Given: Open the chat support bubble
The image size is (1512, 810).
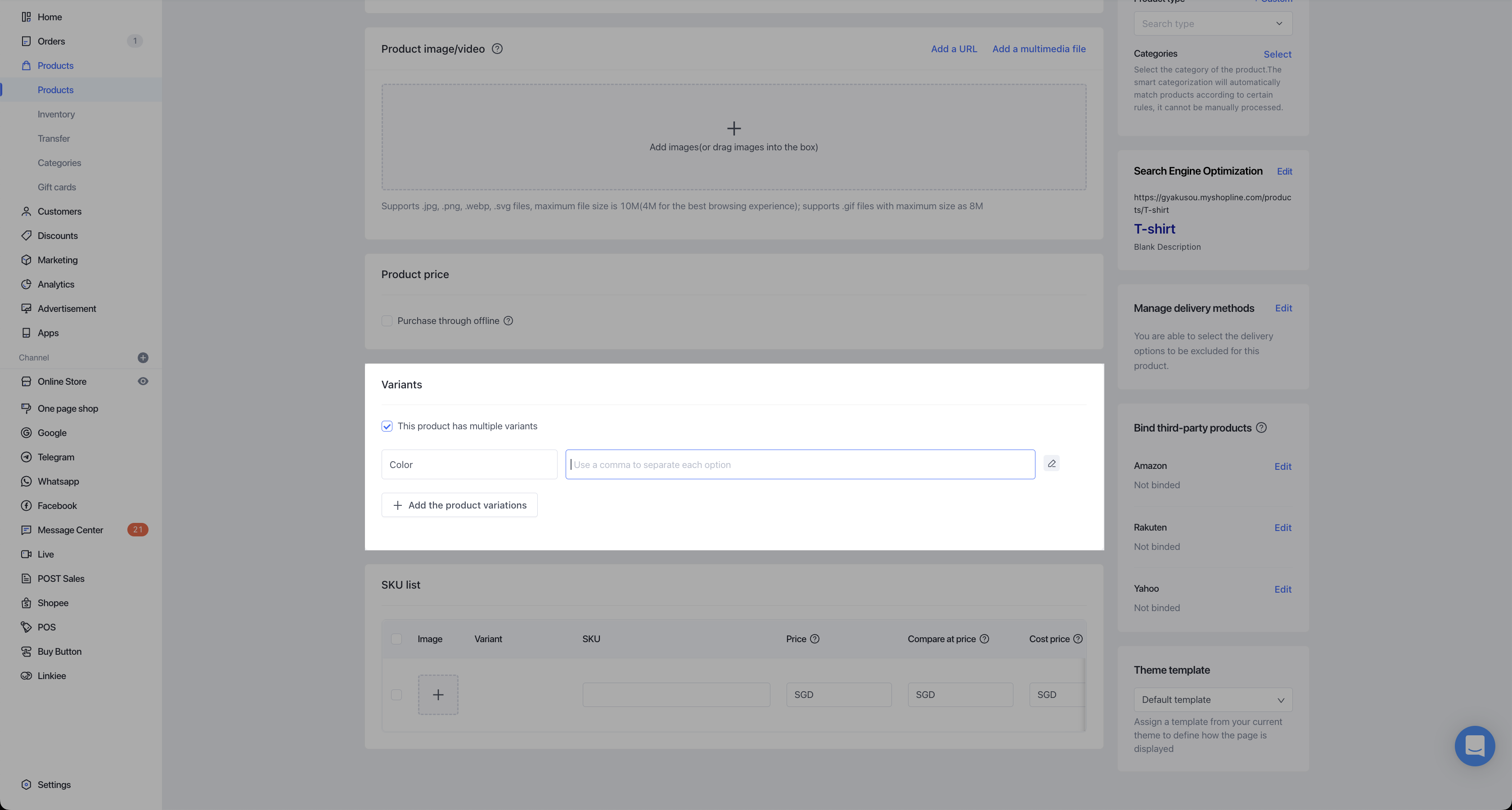Looking at the screenshot, I should 1475,746.
